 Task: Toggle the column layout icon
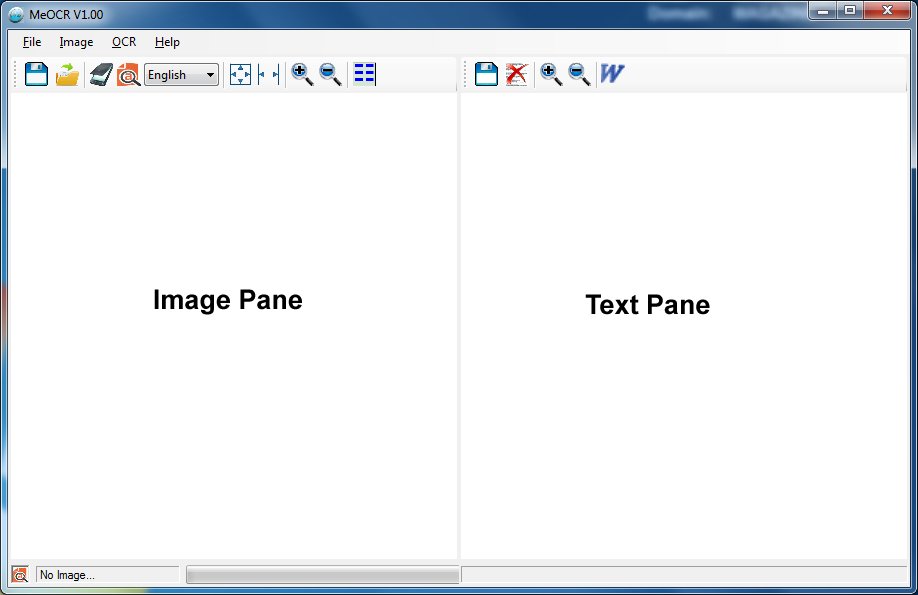coord(364,74)
